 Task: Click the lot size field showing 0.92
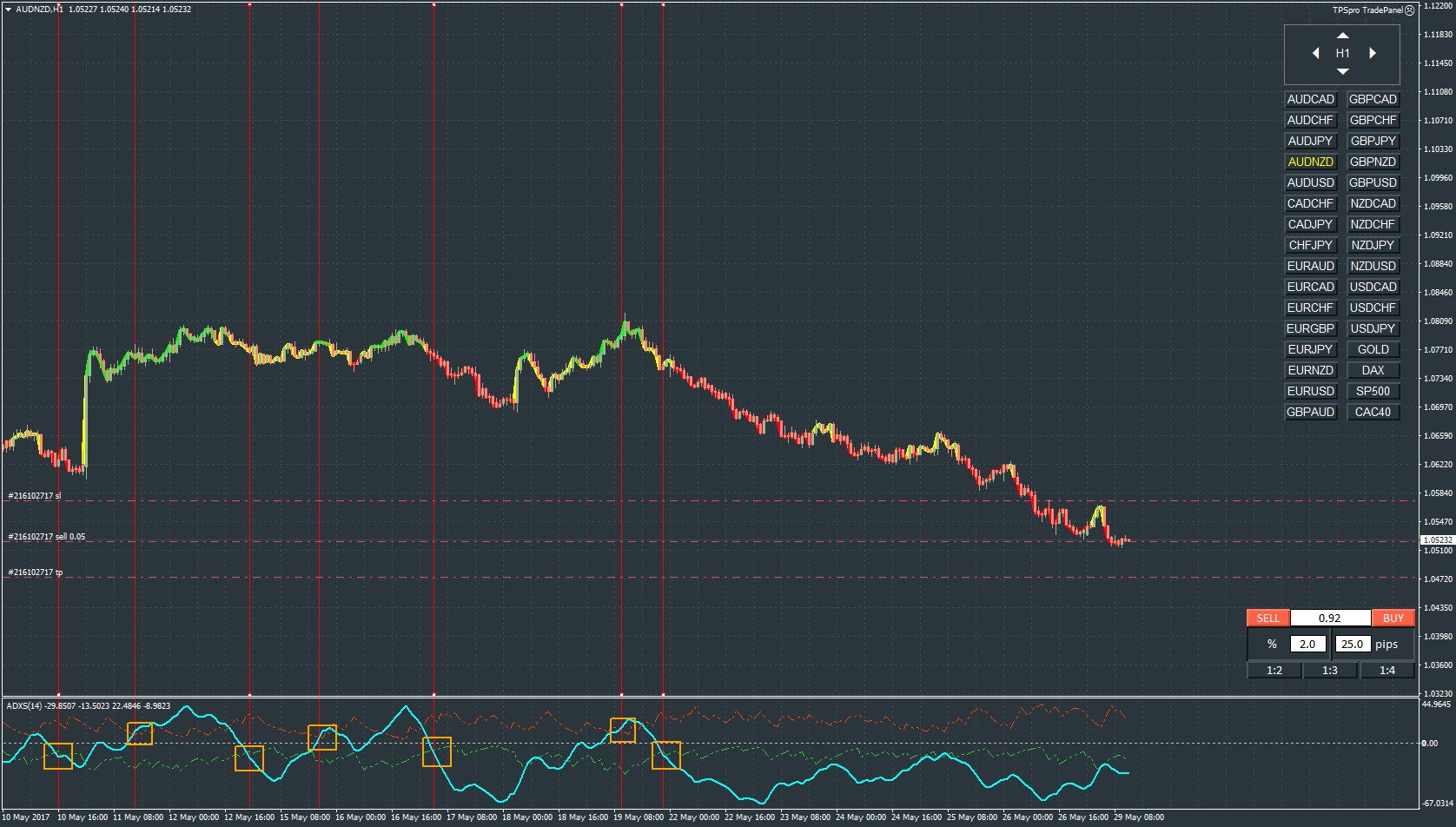1330,619
